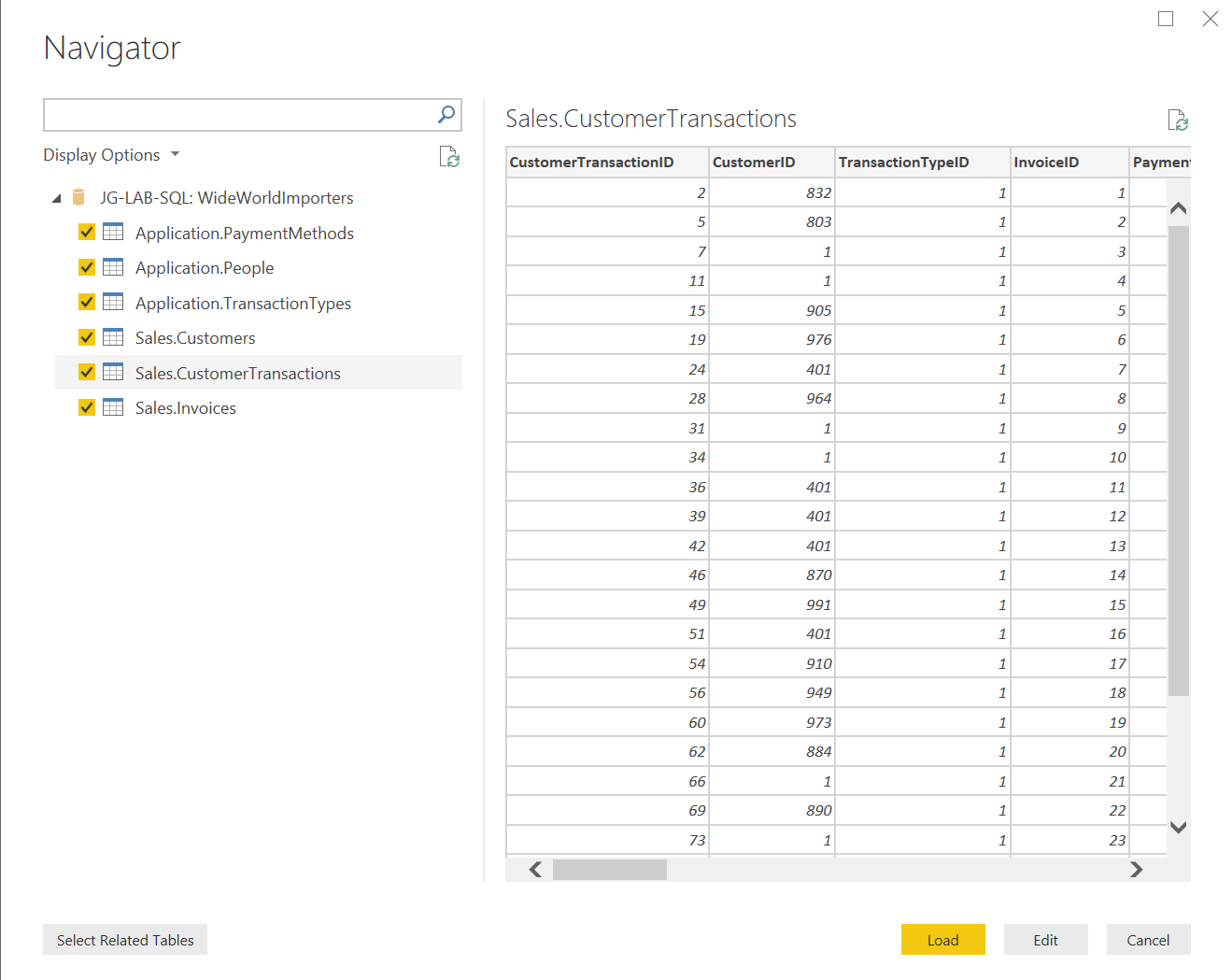Refresh the Sales.CustomerTransactions preview
This screenshot has height=980, width=1232.
click(x=1178, y=120)
